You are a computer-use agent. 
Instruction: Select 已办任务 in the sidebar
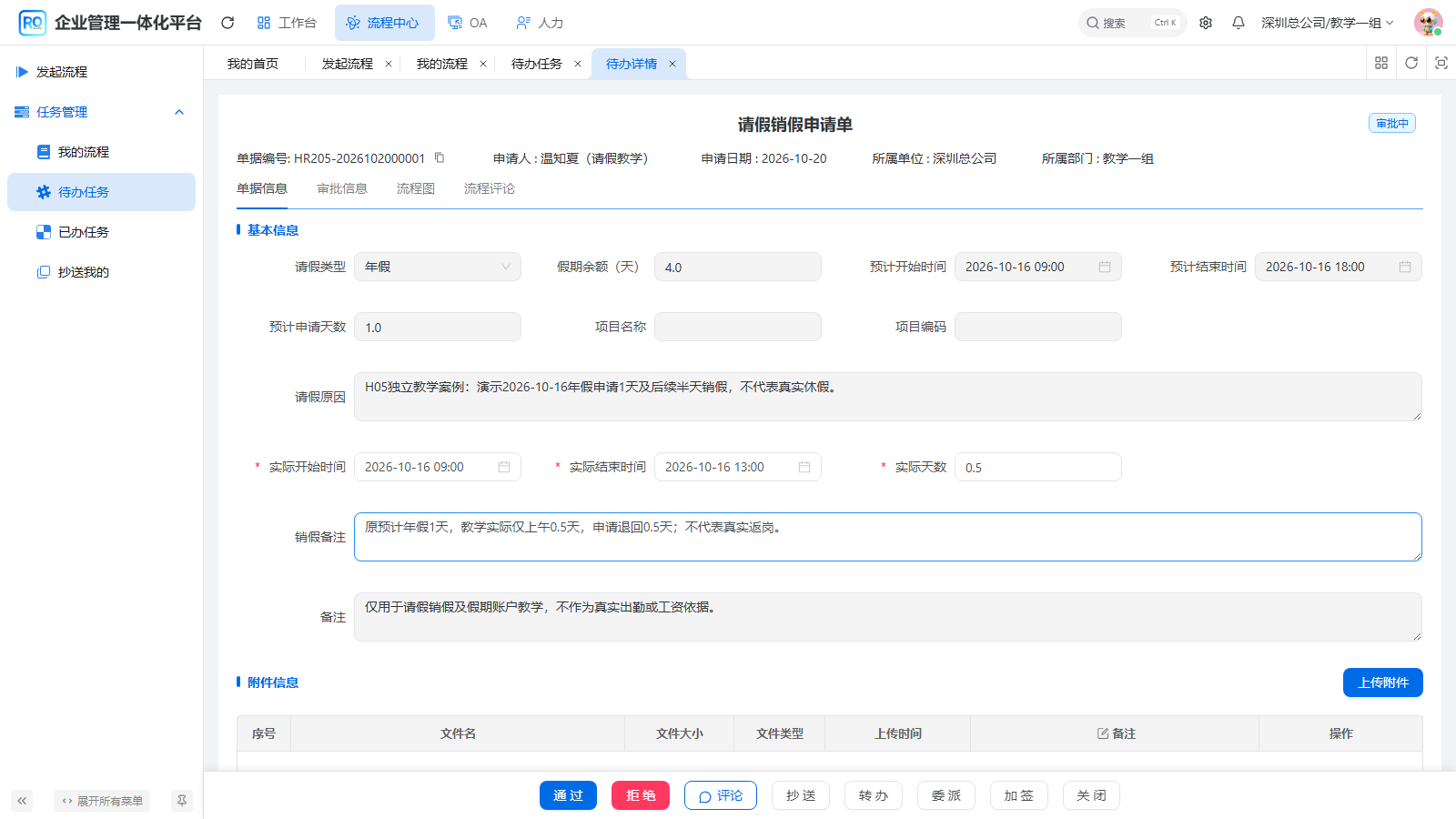101,232
